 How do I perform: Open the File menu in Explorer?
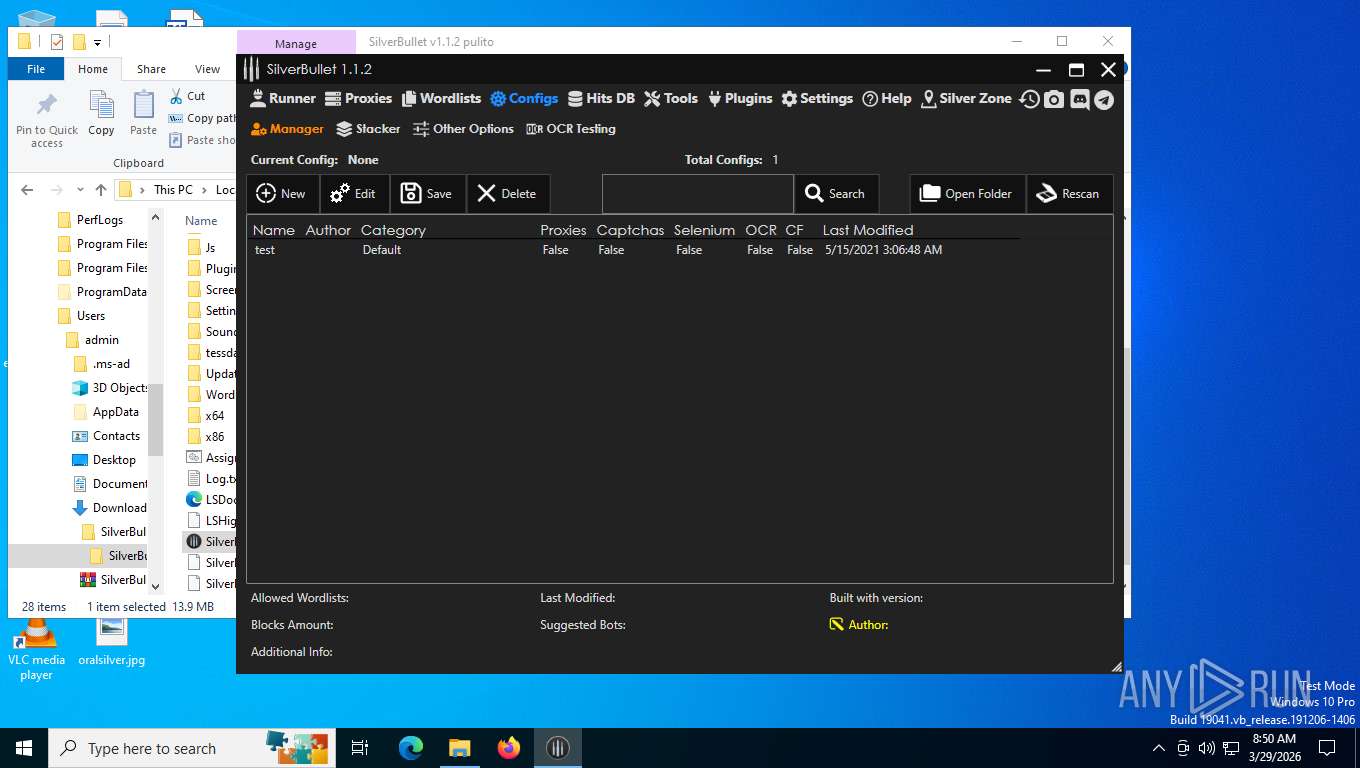click(36, 69)
